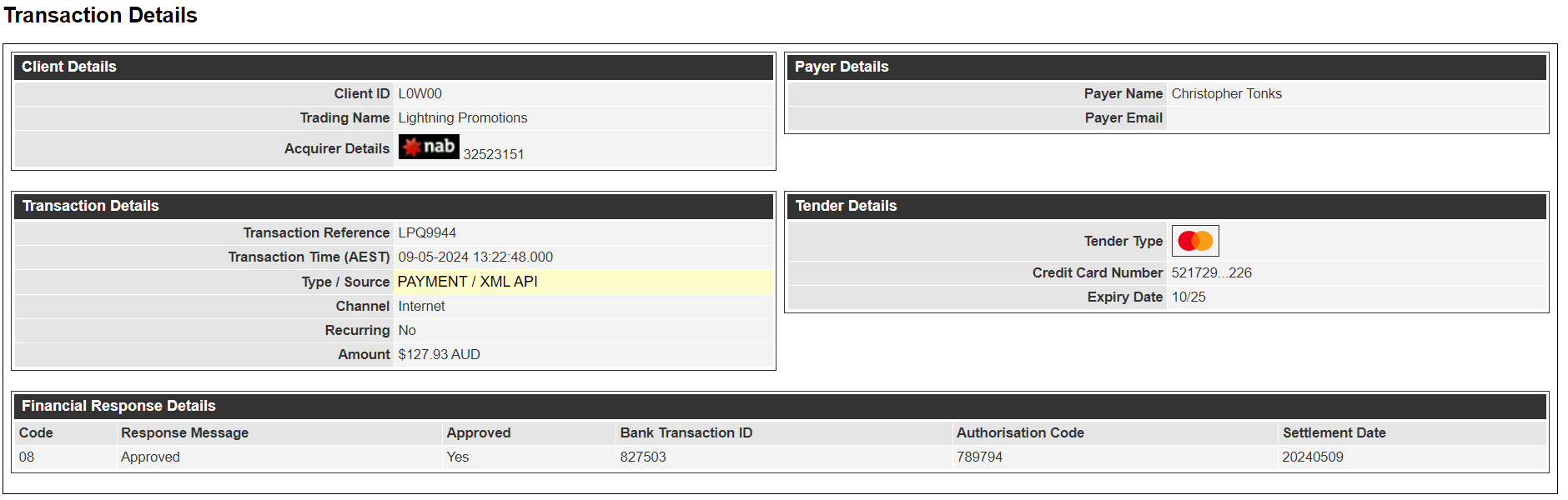Viewport: 1568px width, 500px height.
Task: Click the NAB acquirer logo
Action: [x=429, y=147]
